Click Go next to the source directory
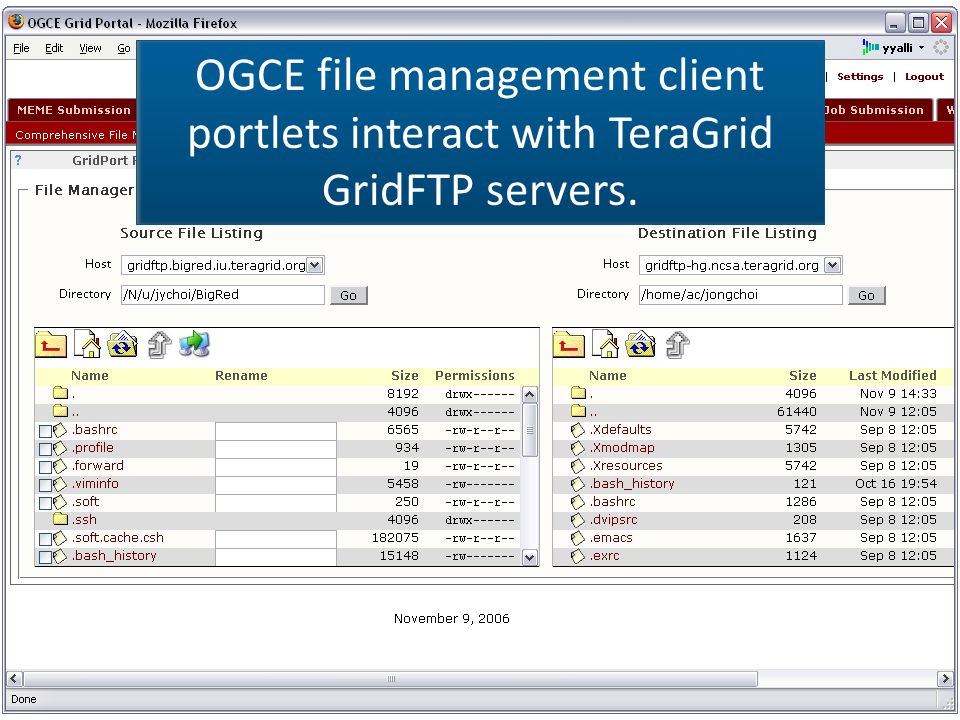The width and height of the screenshot is (960, 720). (x=348, y=295)
